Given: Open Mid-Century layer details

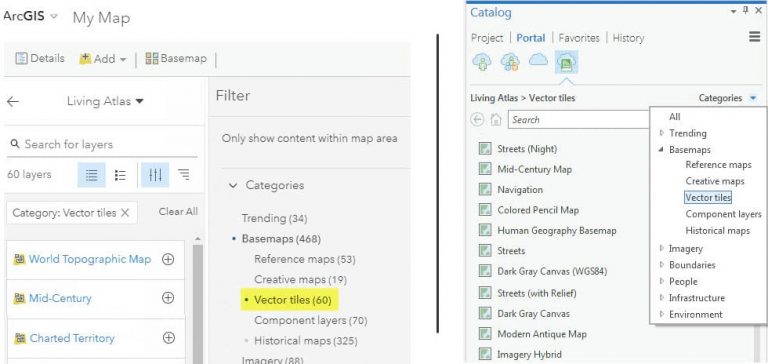Looking at the screenshot, I should pyautogui.click(x=60, y=298).
